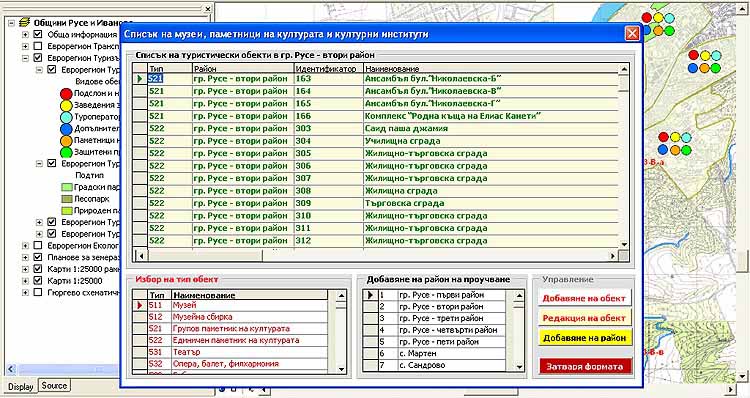Viewport: 750px width, 398px height.
Task: Expand the Еврорегион Еколог tree node
Action: tap(25, 245)
